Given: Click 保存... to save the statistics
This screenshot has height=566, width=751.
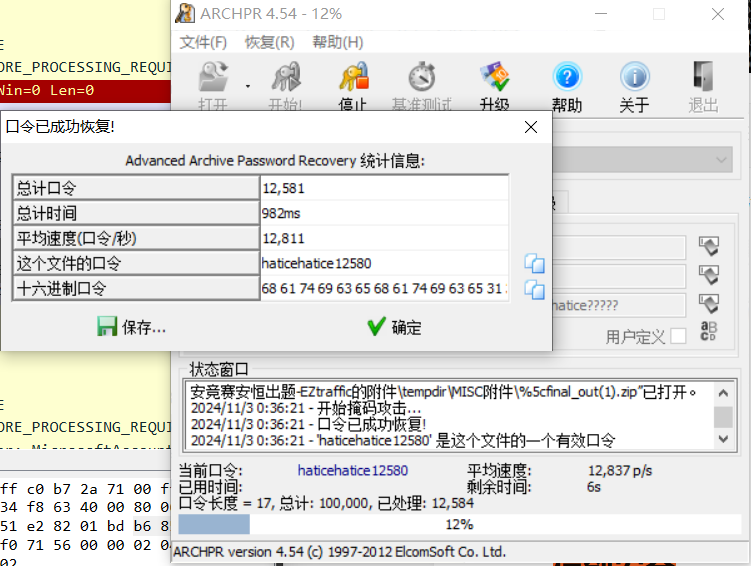Looking at the screenshot, I should pyautogui.click(x=131, y=327).
